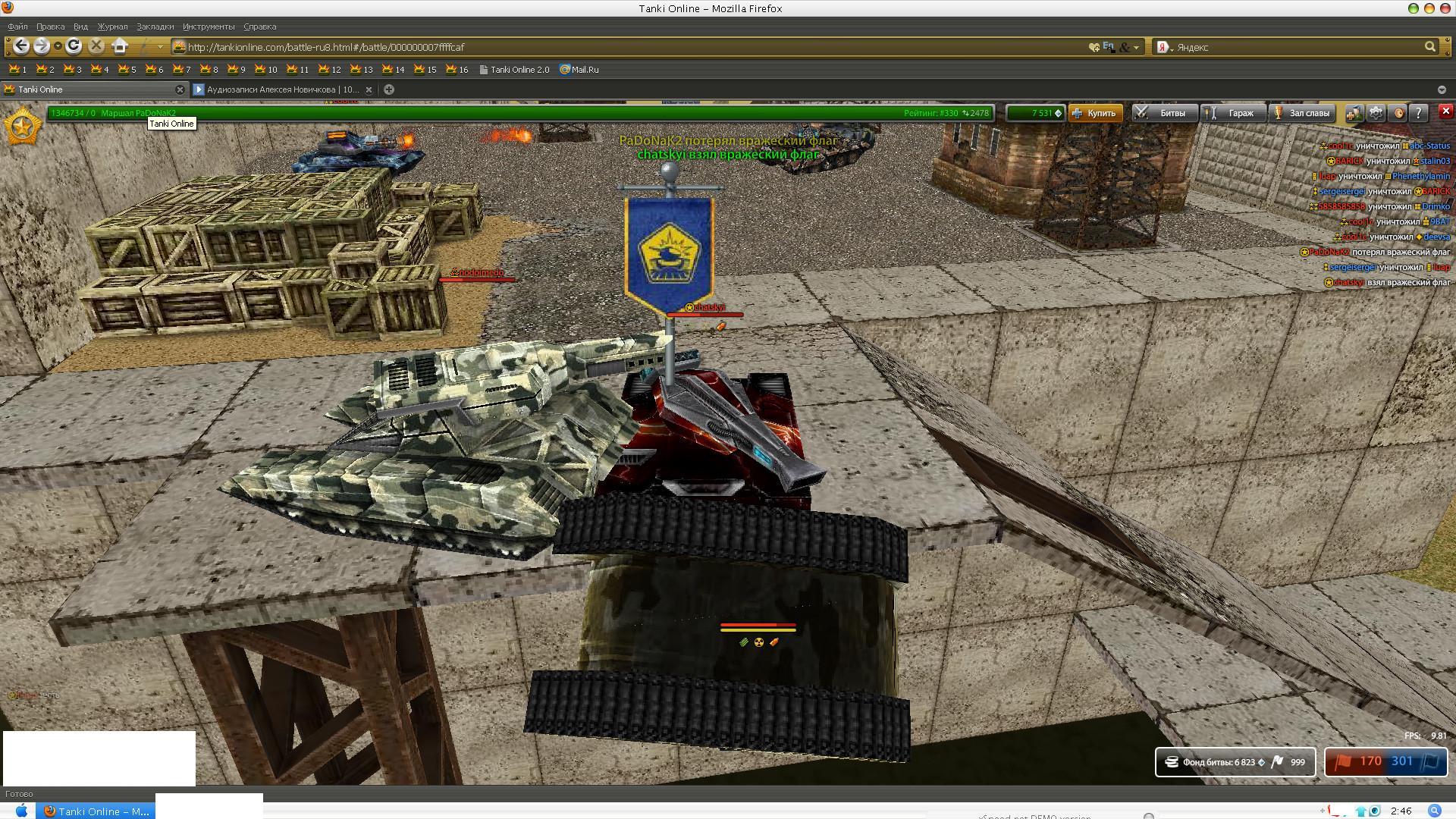Click the Купить buy button
This screenshot has height=819, width=1456.
click(1095, 113)
